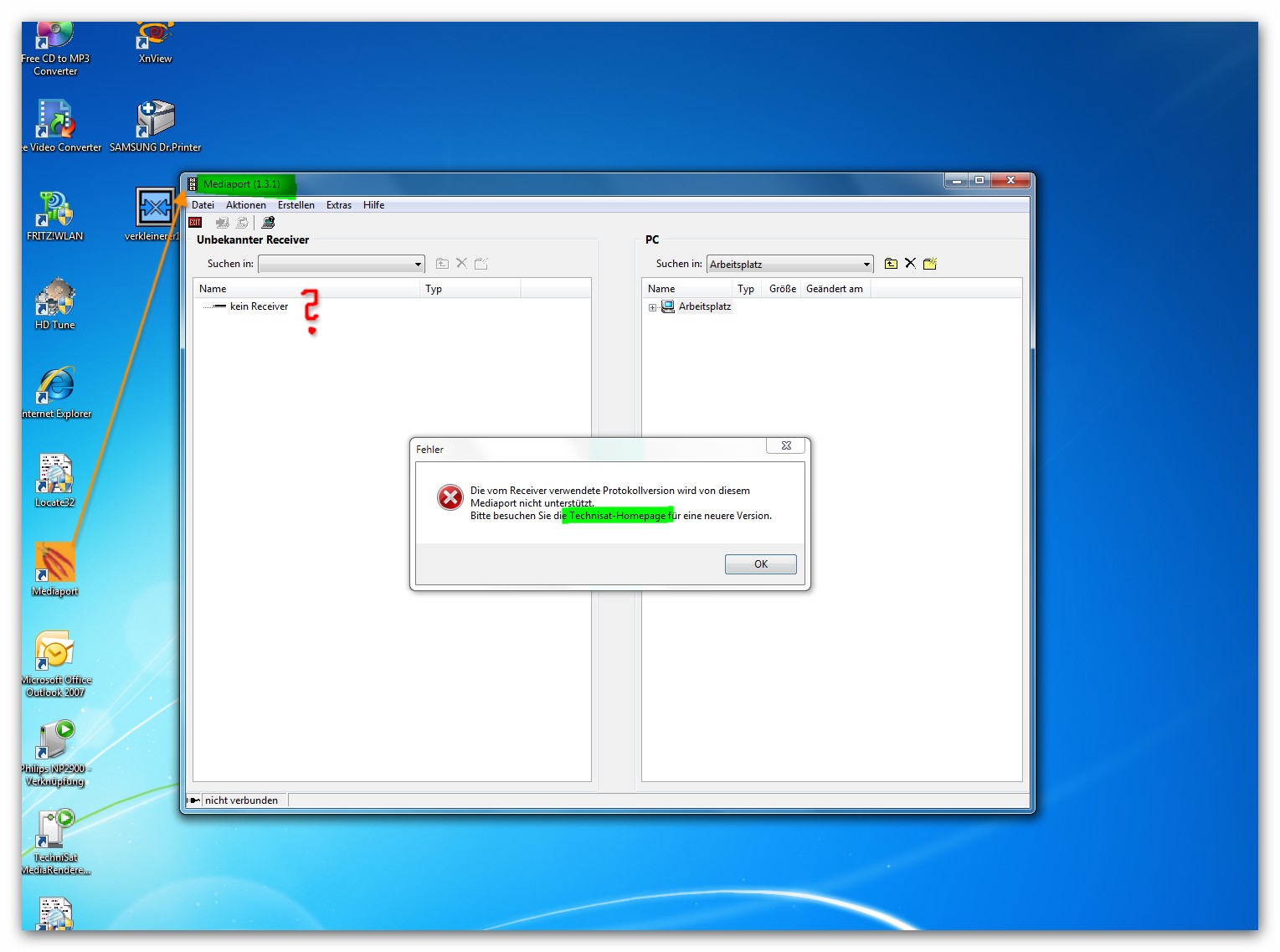Click the PC panel new folder icon
Image resolution: width=1280 pixels, height=952 pixels.
click(x=929, y=264)
